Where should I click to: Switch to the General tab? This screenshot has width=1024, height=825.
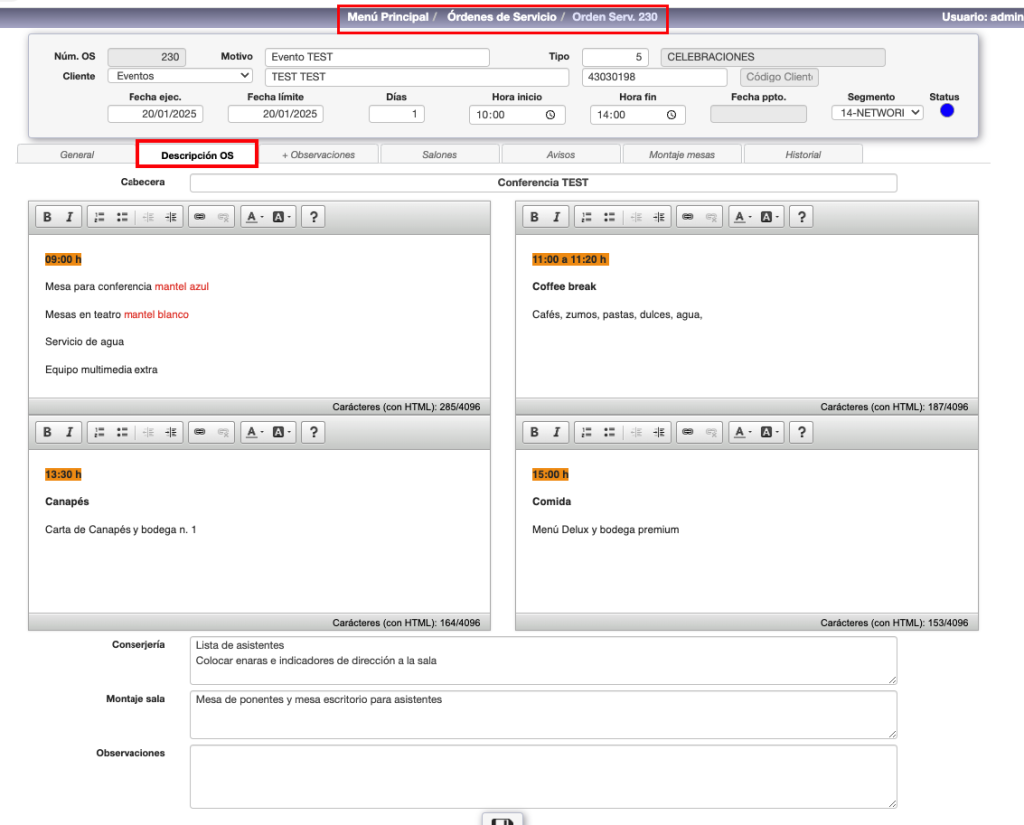click(77, 155)
